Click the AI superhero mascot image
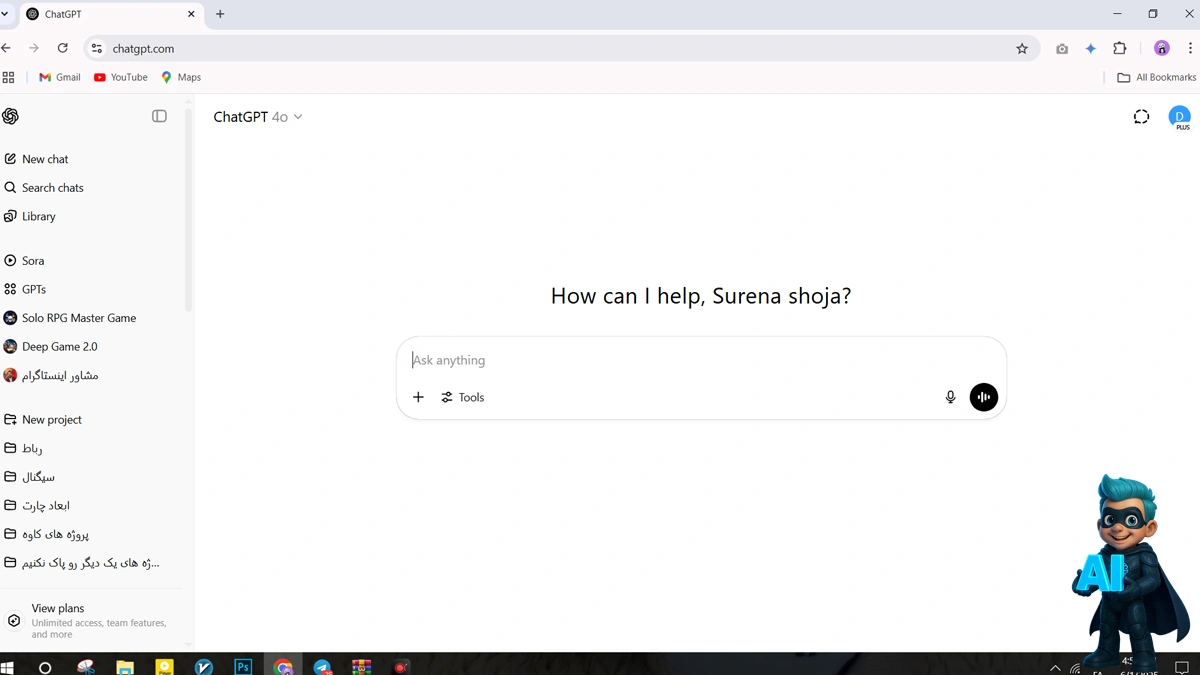Viewport: 1200px width, 675px height. pos(1133,570)
